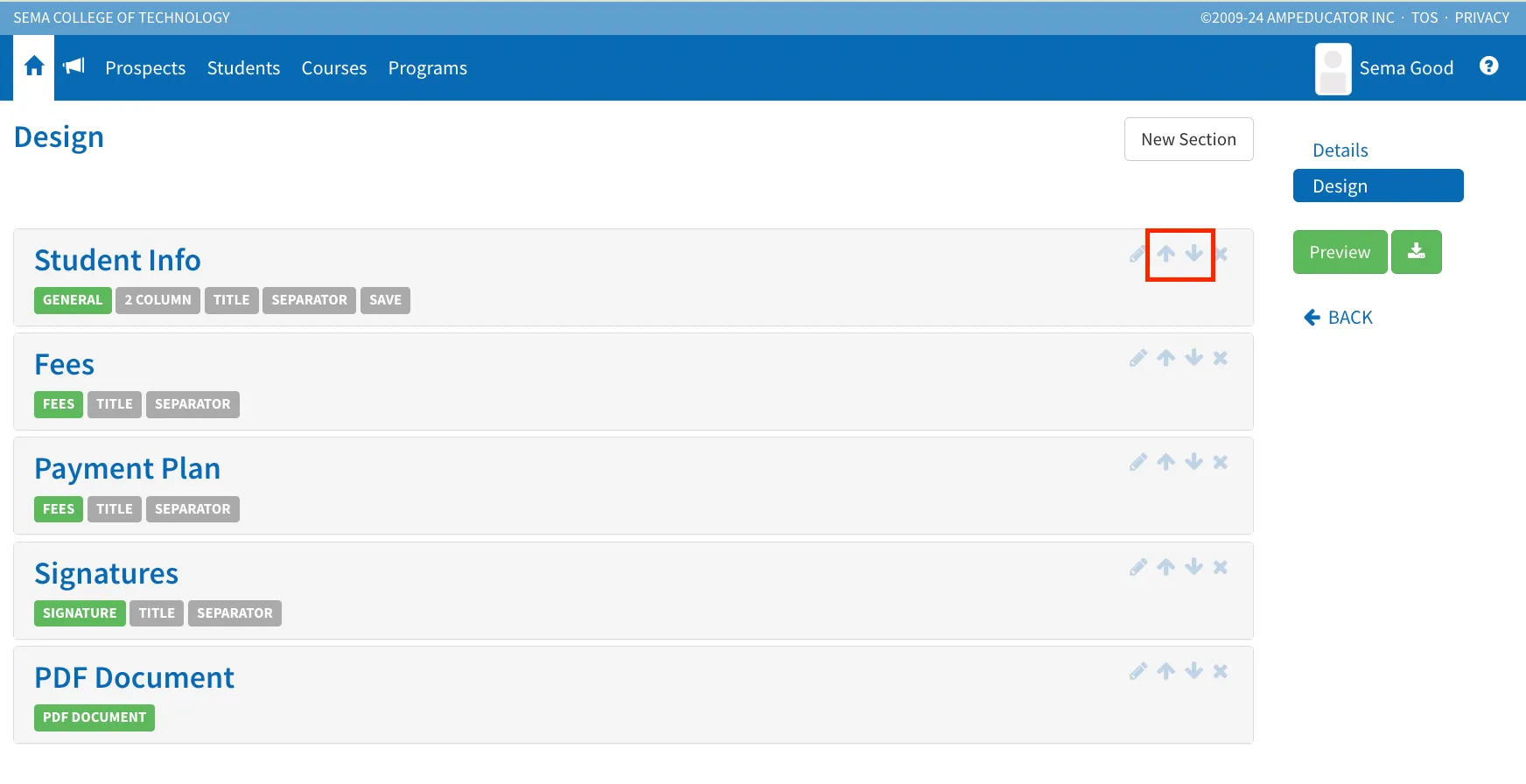Open the help question mark icon

pos(1488,66)
